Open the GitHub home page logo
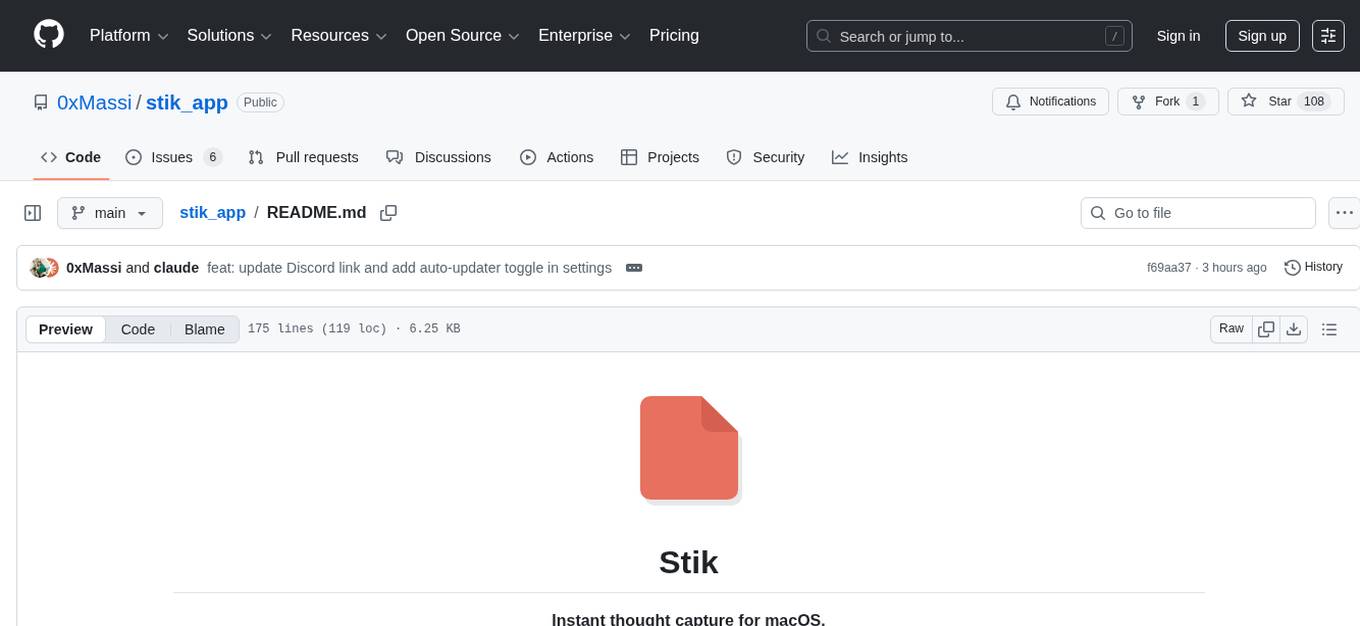Image resolution: width=1360 pixels, height=626 pixels. pos(48,35)
